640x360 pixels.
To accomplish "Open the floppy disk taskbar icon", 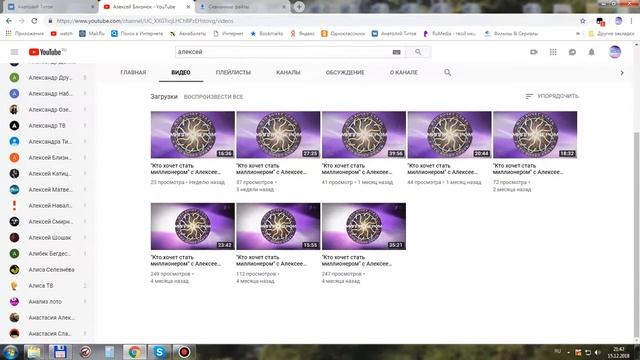I will [x=60, y=352].
